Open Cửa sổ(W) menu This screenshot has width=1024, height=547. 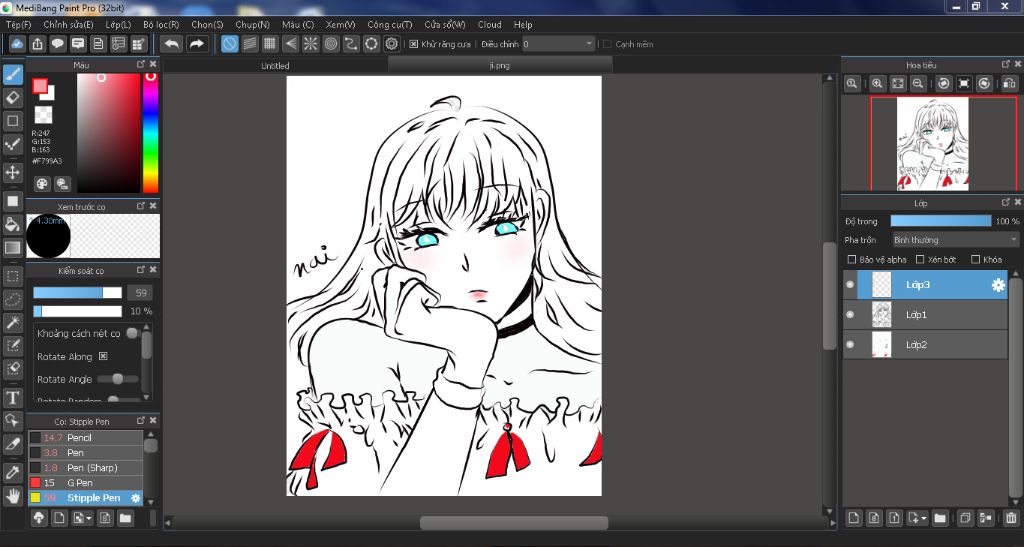click(445, 24)
